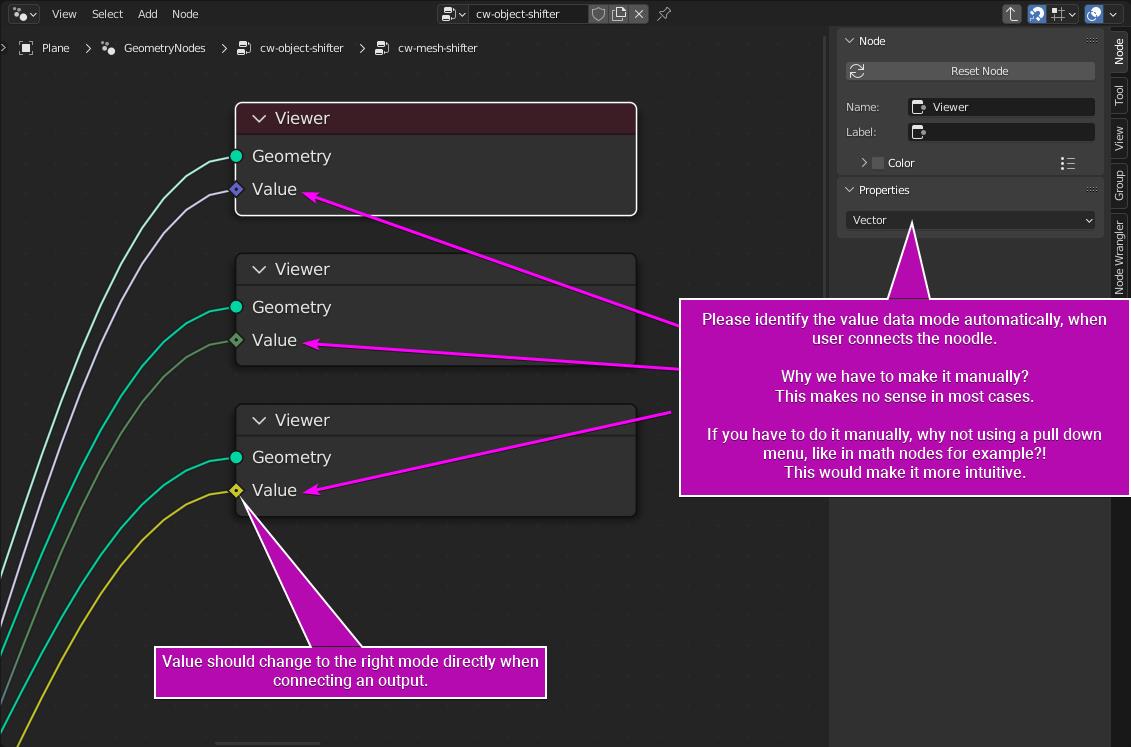Open the Select menu
Screen dimensions: 1131x747
(x=107, y=14)
